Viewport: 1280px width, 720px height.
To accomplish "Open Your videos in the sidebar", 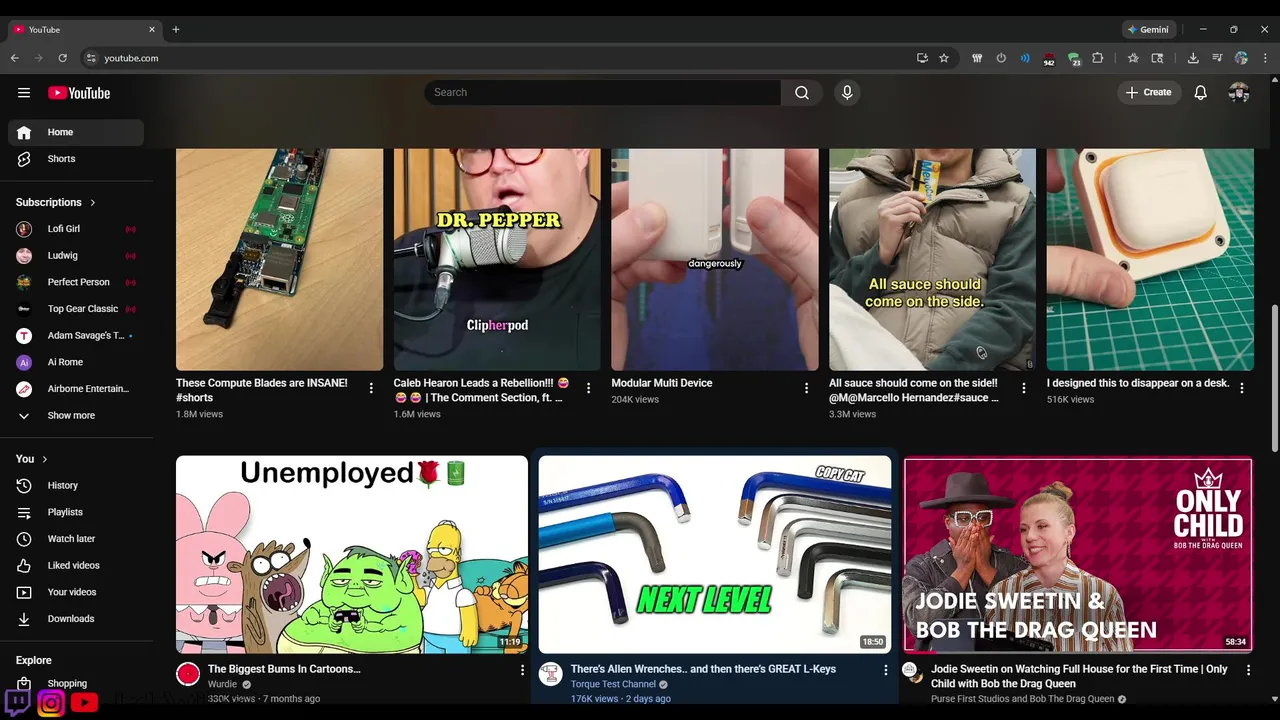I will click(x=76, y=592).
